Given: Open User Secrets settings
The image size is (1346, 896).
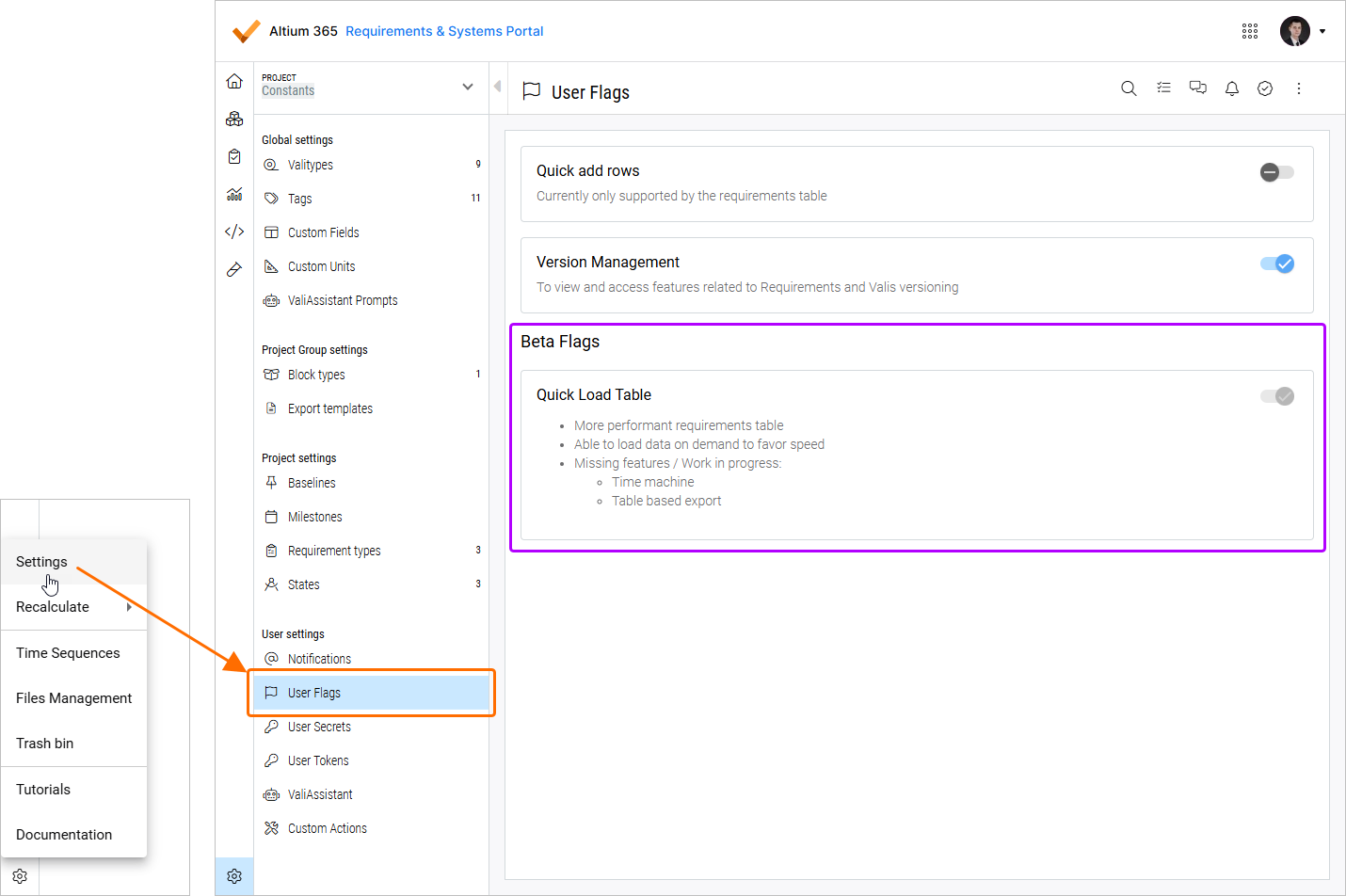Looking at the screenshot, I should [x=371, y=727].
